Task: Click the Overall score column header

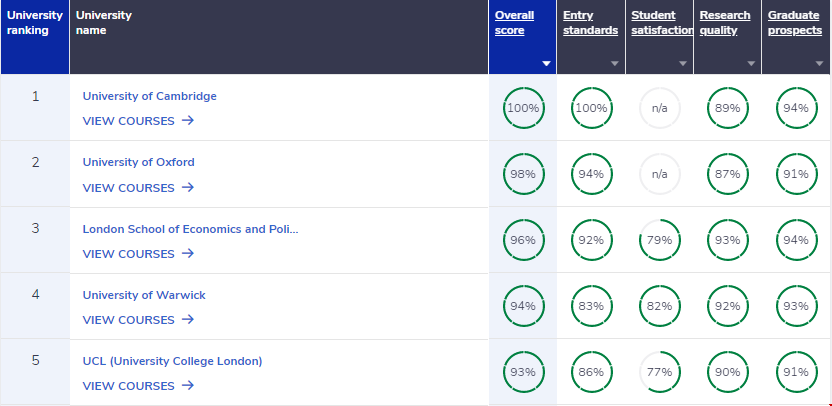Action: (514, 23)
